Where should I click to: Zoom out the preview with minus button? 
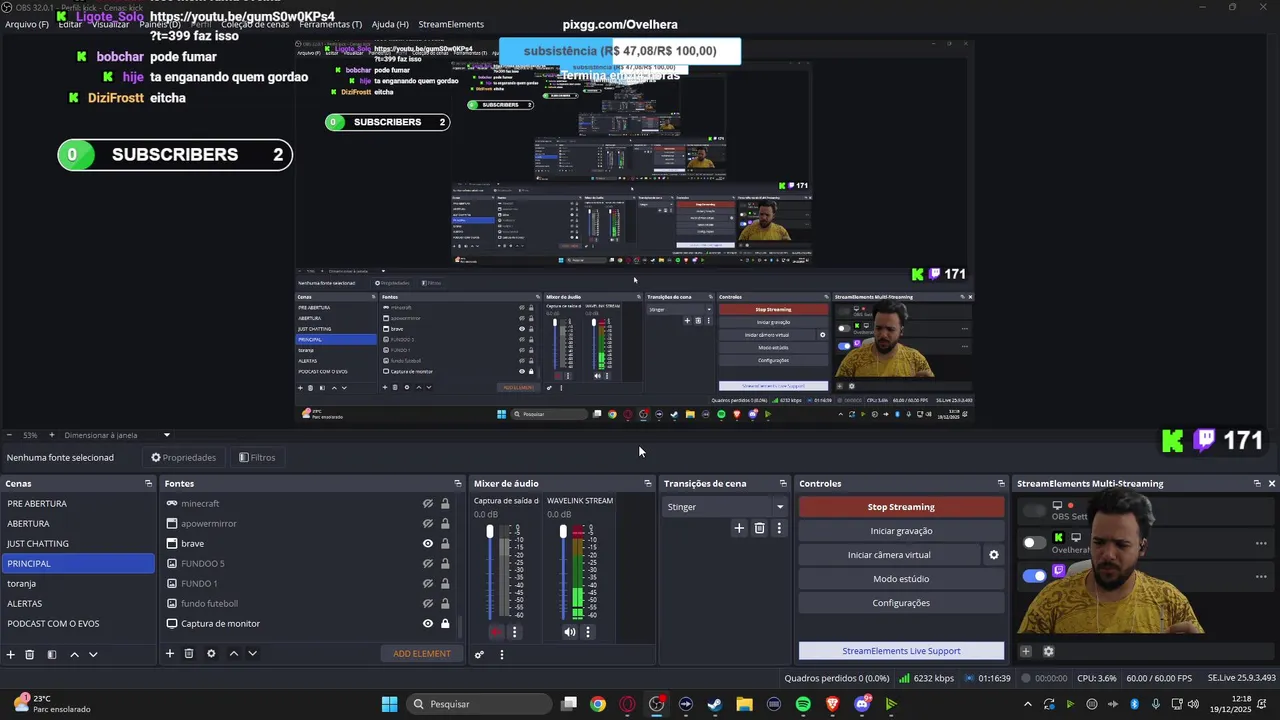[9, 435]
